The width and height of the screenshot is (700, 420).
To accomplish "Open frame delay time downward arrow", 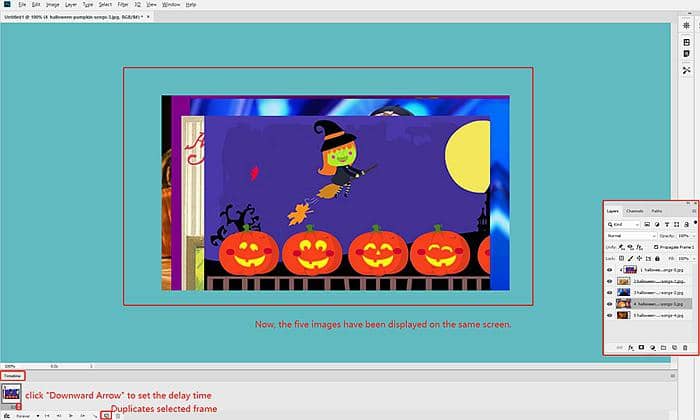I will tap(19, 407).
